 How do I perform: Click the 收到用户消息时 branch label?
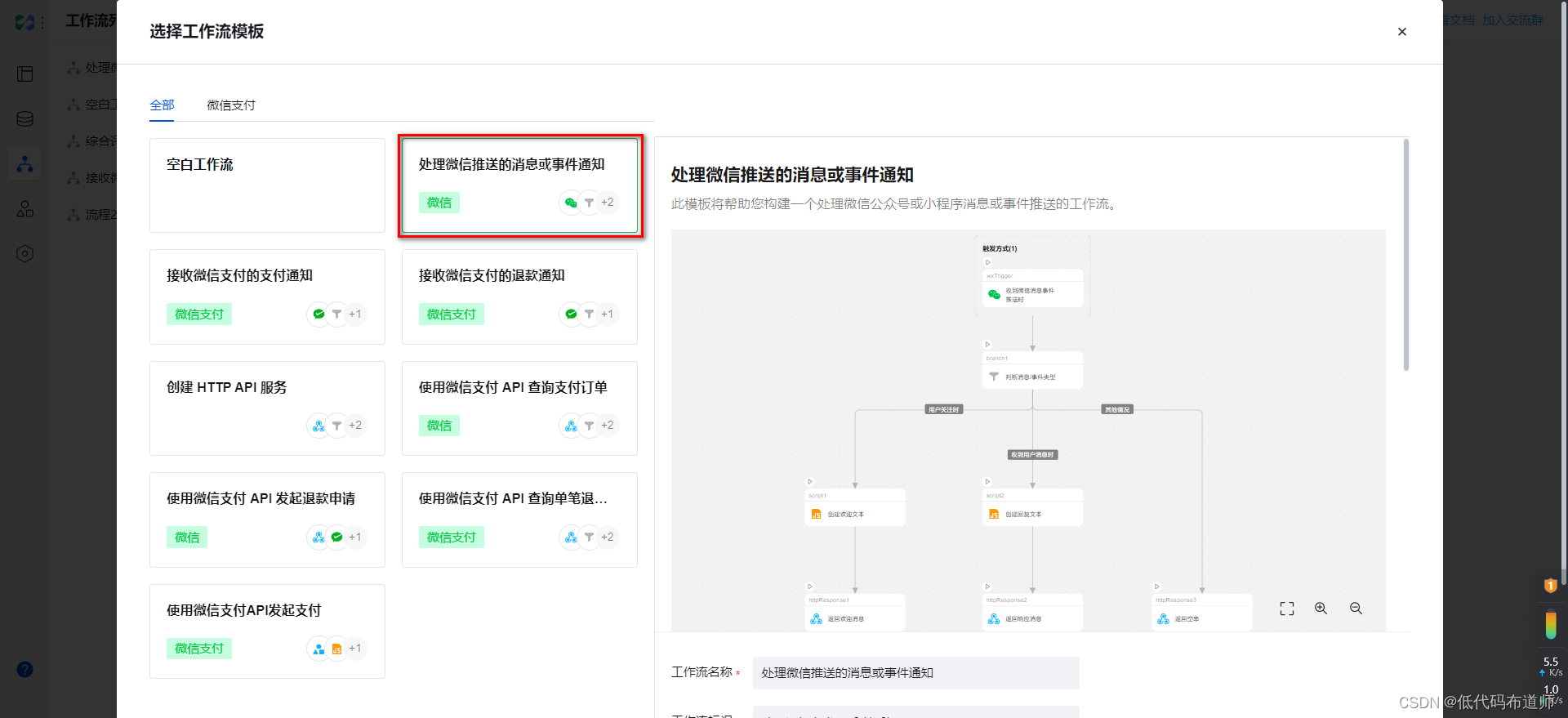click(x=1032, y=455)
